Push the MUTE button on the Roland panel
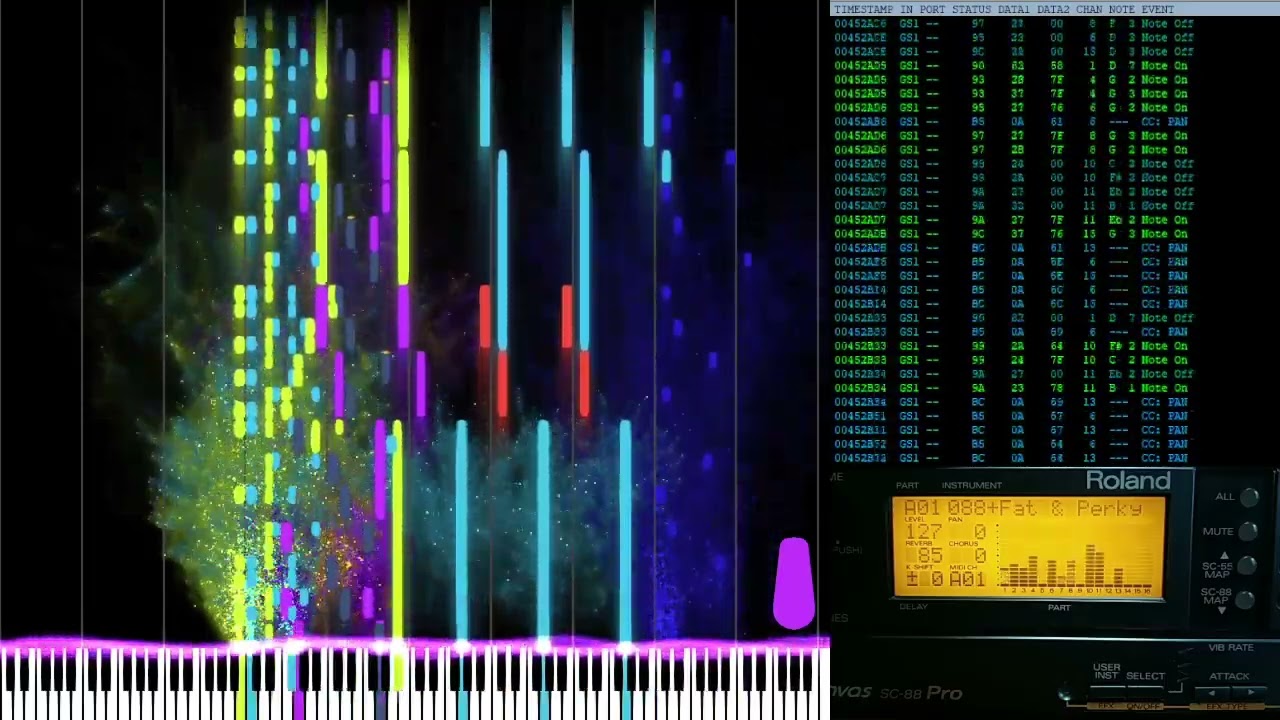Image resolution: width=1280 pixels, height=720 pixels. coord(1249,531)
